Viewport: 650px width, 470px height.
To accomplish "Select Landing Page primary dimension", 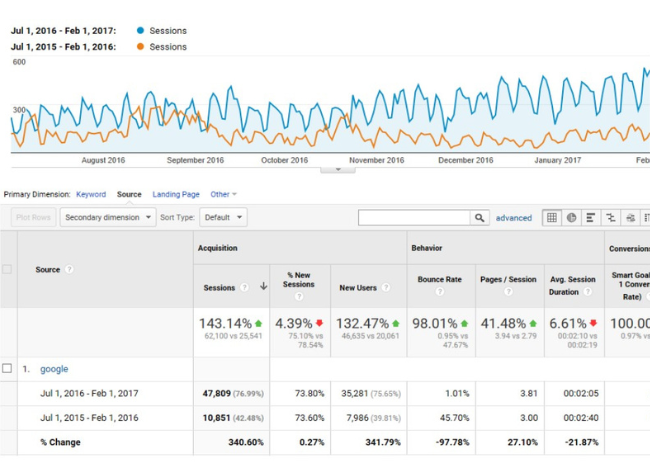I will point(176,194).
